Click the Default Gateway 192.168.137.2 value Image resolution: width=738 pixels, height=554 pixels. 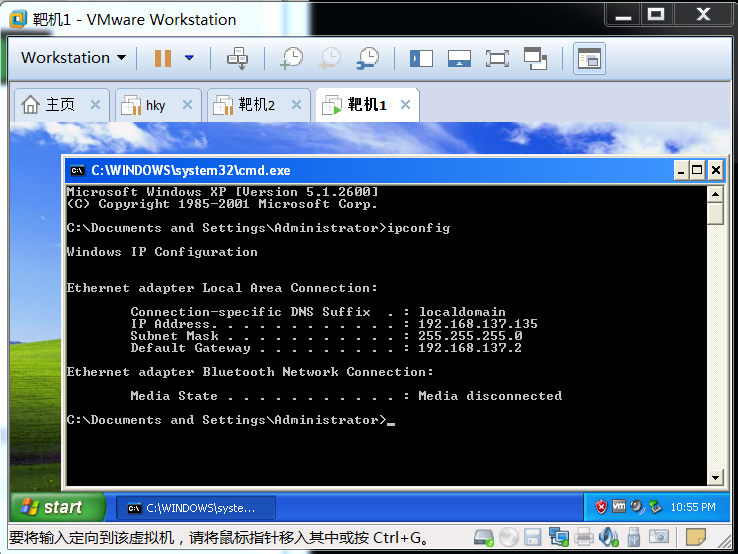point(470,348)
